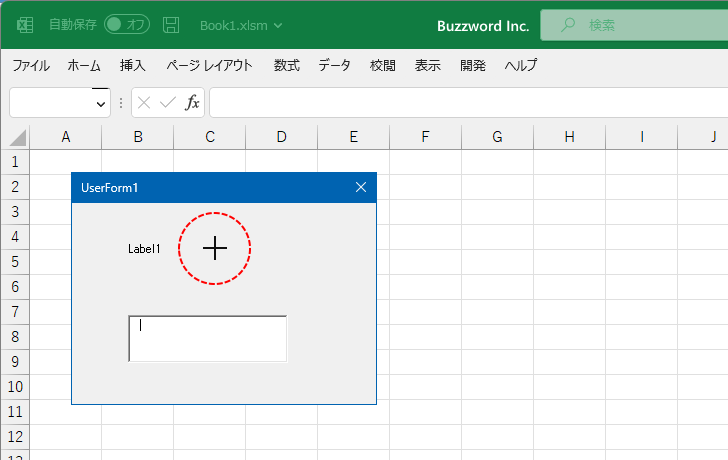
Task: Click the search magnifier icon
Action: pos(567,25)
